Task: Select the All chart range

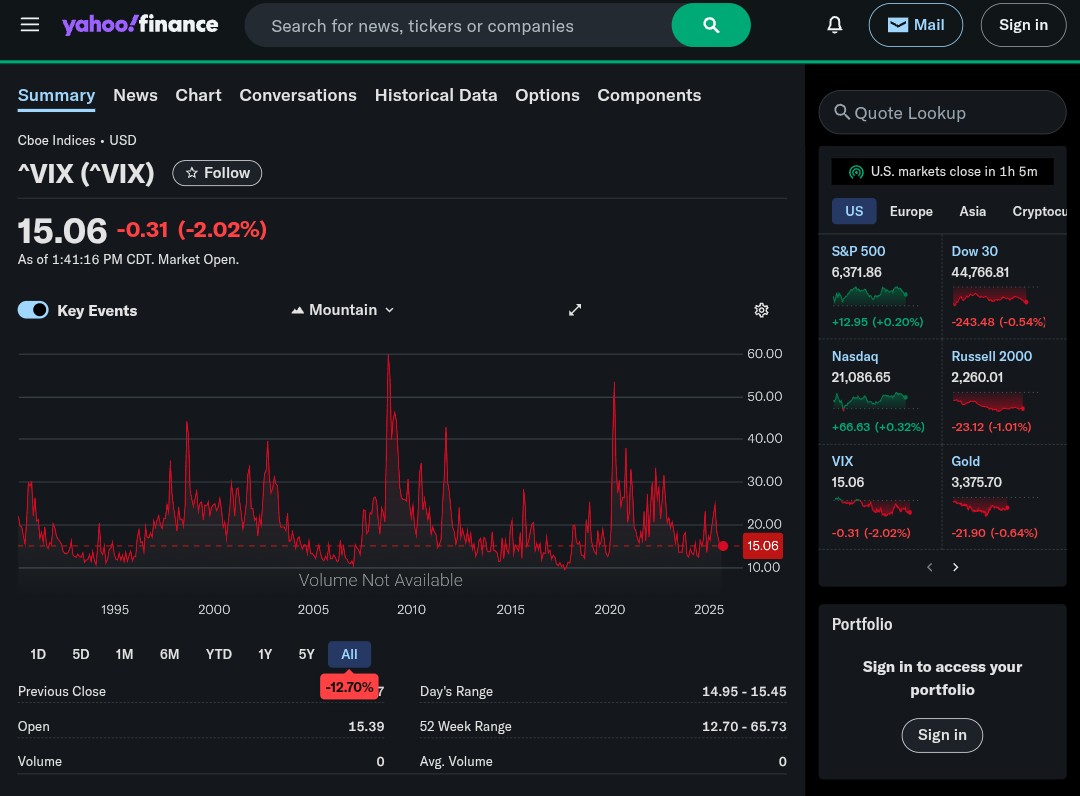Action: coord(349,654)
